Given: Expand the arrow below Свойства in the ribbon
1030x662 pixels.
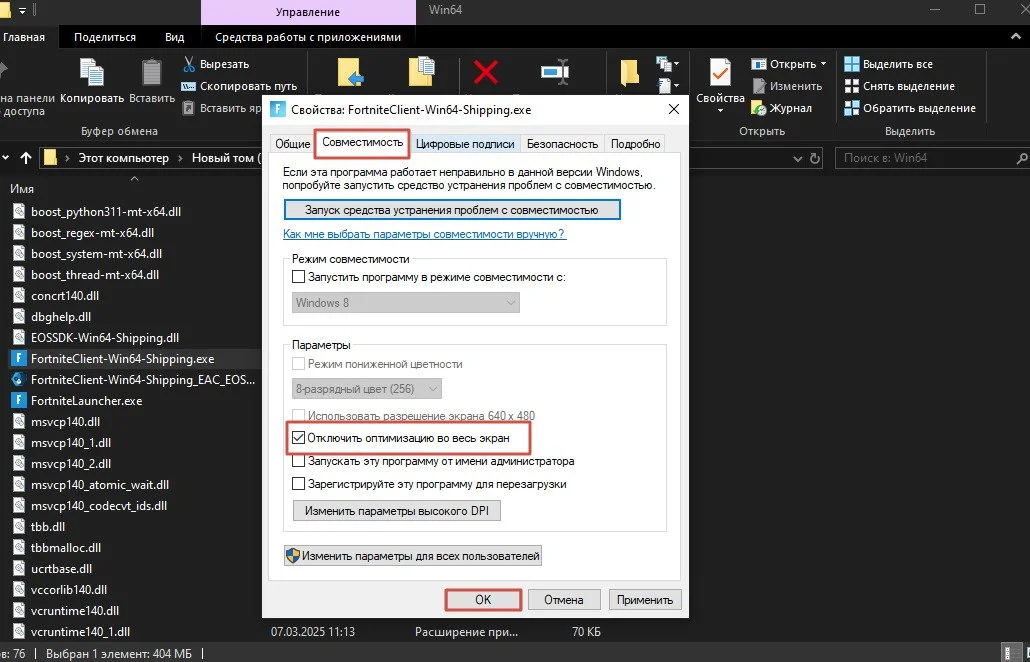Looking at the screenshot, I should click(720, 110).
